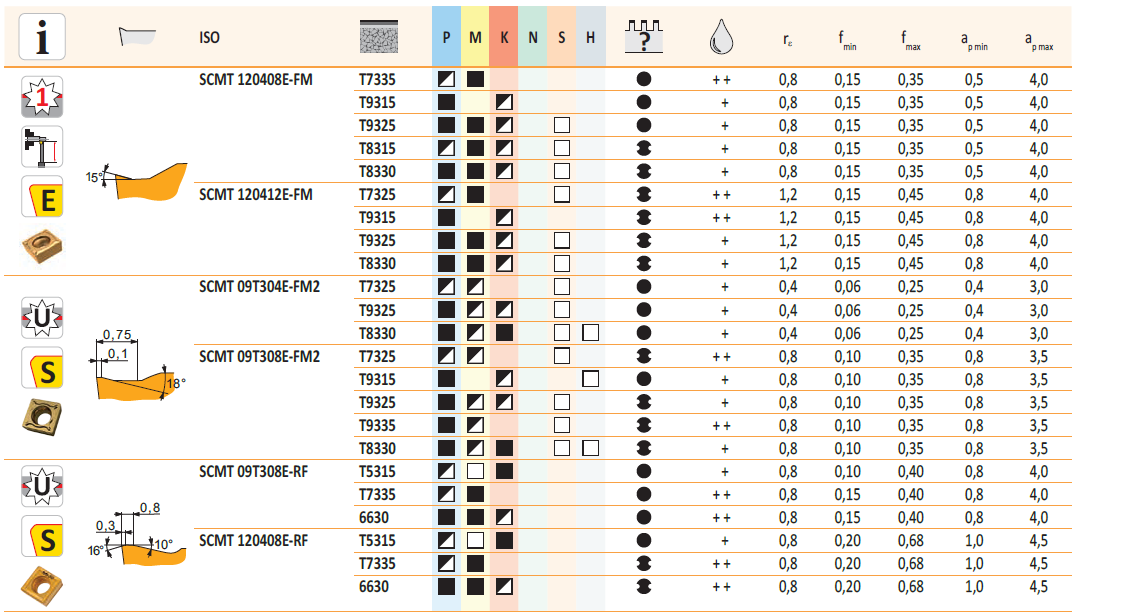Image resolution: width=1148 pixels, height=612 pixels.
Task: Click the T9335 grade cell
Action: click(377, 425)
